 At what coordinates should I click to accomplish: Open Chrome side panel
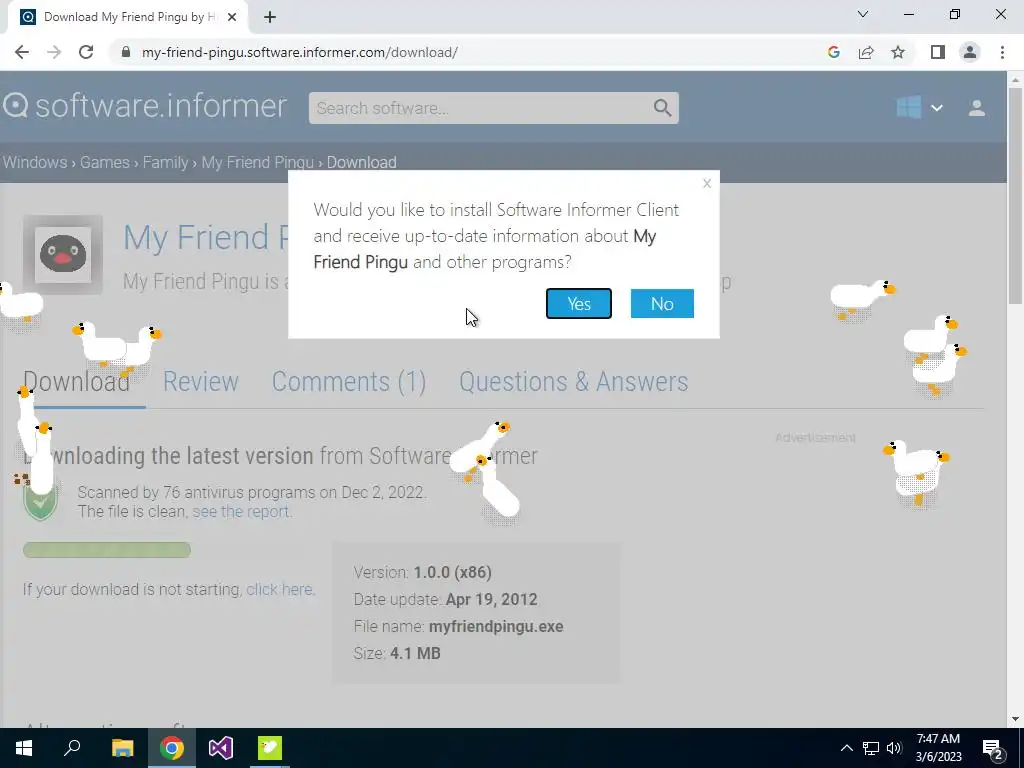(938, 52)
